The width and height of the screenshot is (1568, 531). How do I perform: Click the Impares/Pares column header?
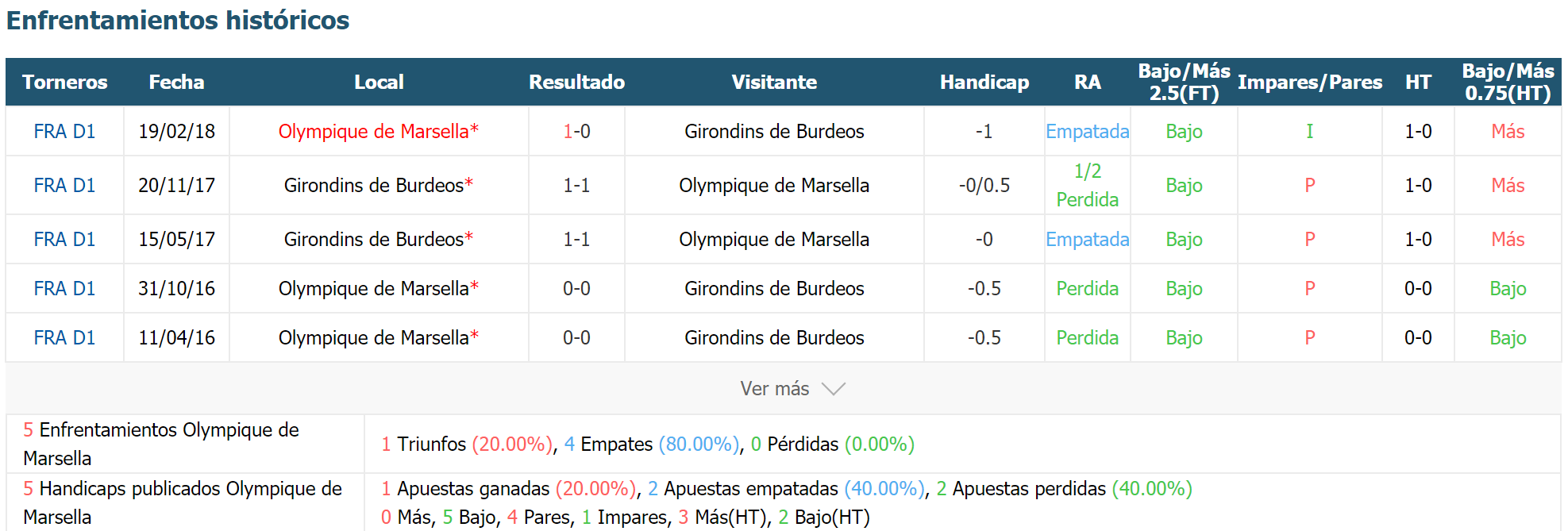pos(1310,83)
